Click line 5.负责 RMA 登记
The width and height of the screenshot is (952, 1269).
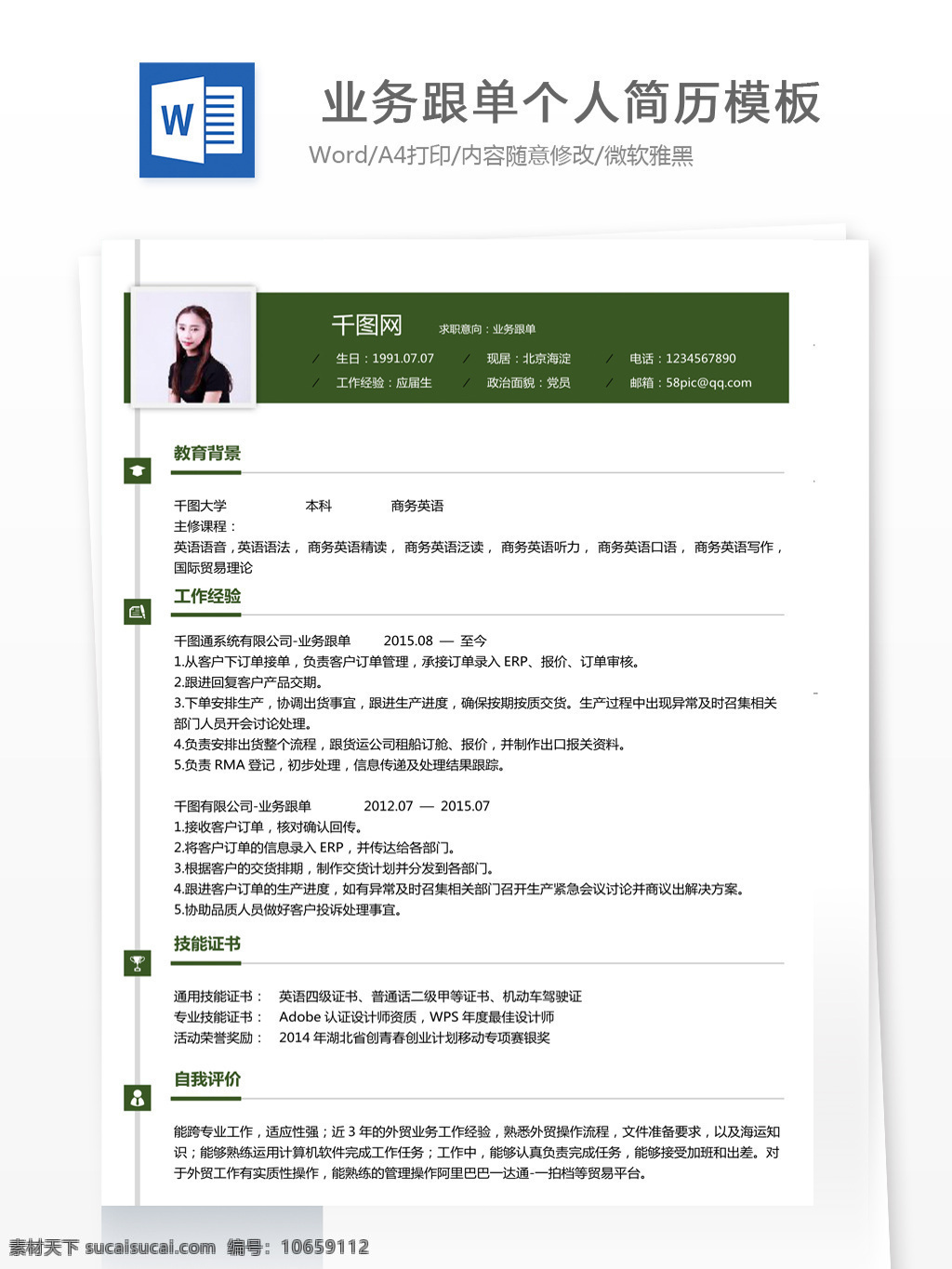click(x=340, y=765)
